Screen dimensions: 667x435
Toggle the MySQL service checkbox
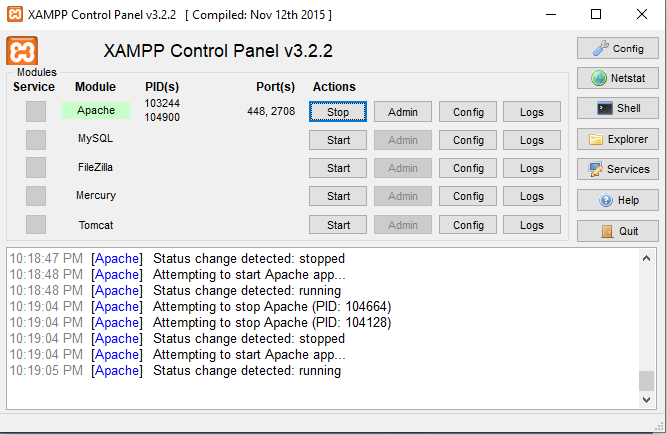coord(36,139)
